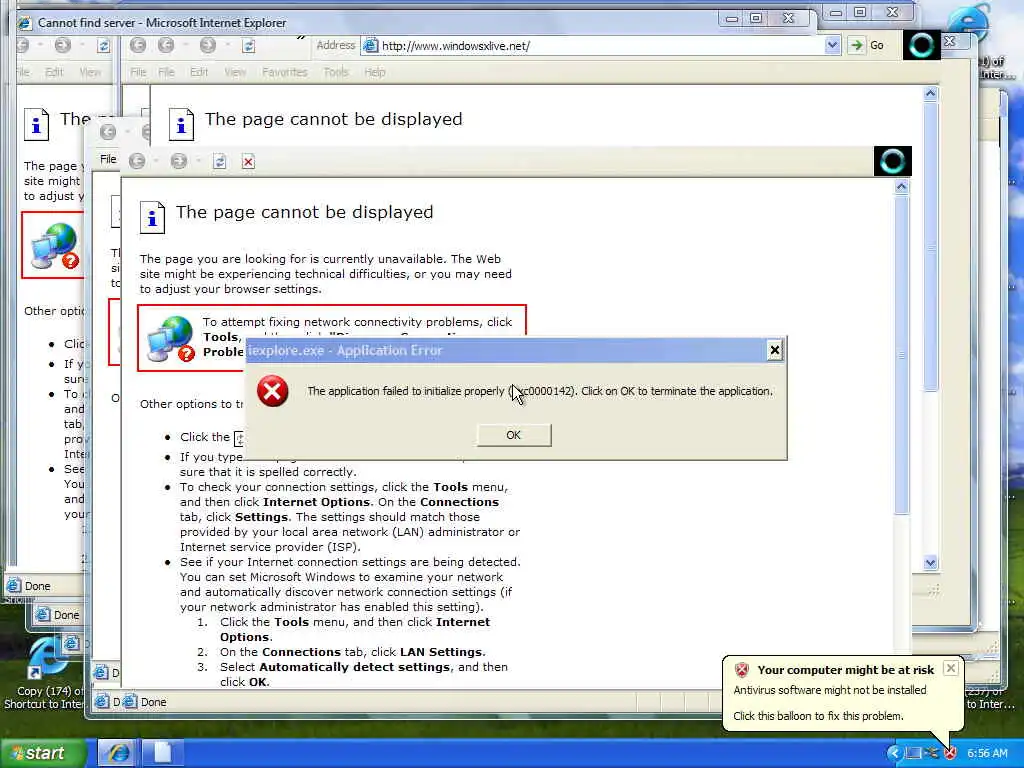This screenshot has height=768, width=1024.
Task: Click the scroll-down arrow in the windowsxlive.net window
Action: pos(931,562)
